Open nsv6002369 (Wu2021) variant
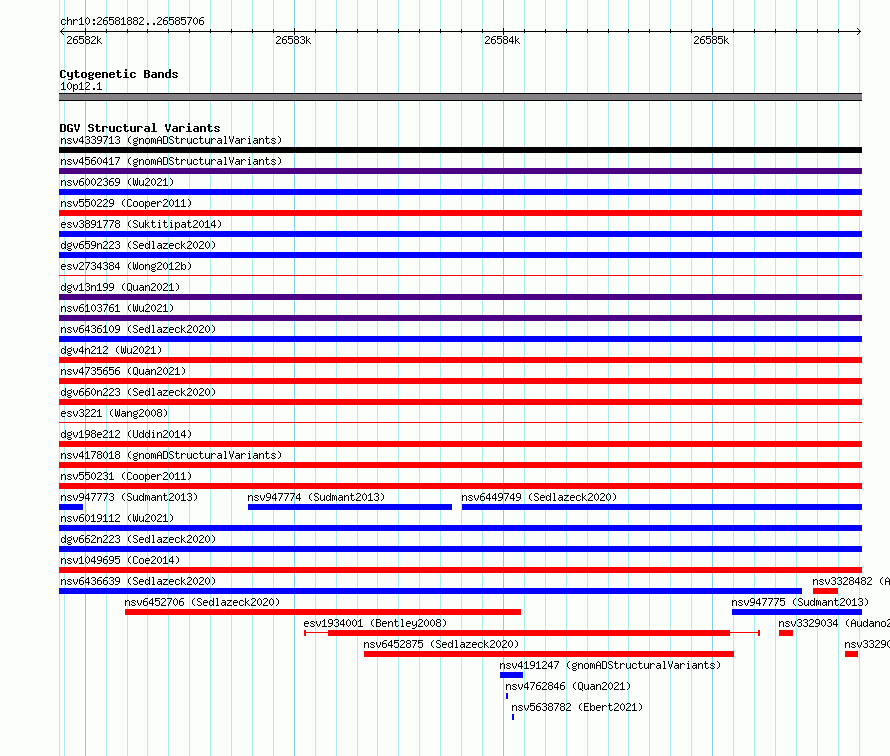Image resolution: width=890 pixels, height=756 pixels. coord(117,182)
